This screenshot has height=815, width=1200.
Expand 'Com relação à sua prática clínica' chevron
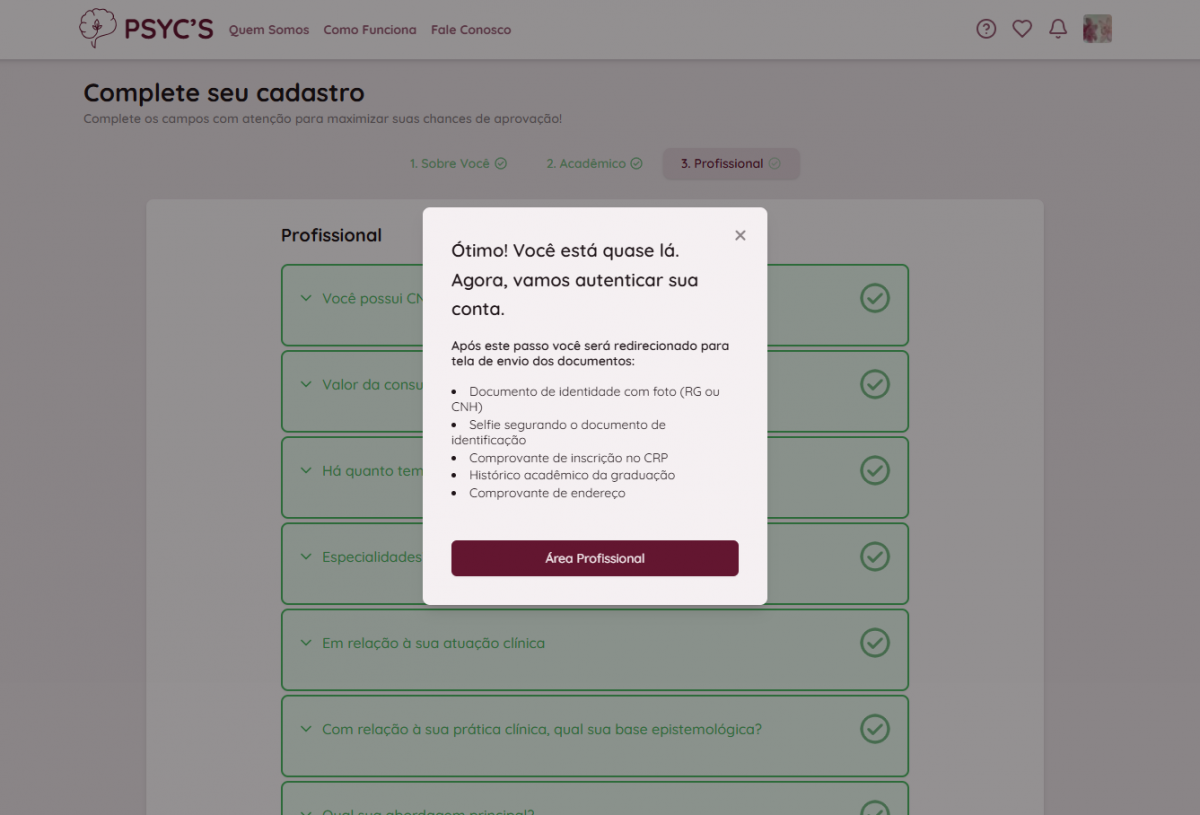[x=306, y=729]
